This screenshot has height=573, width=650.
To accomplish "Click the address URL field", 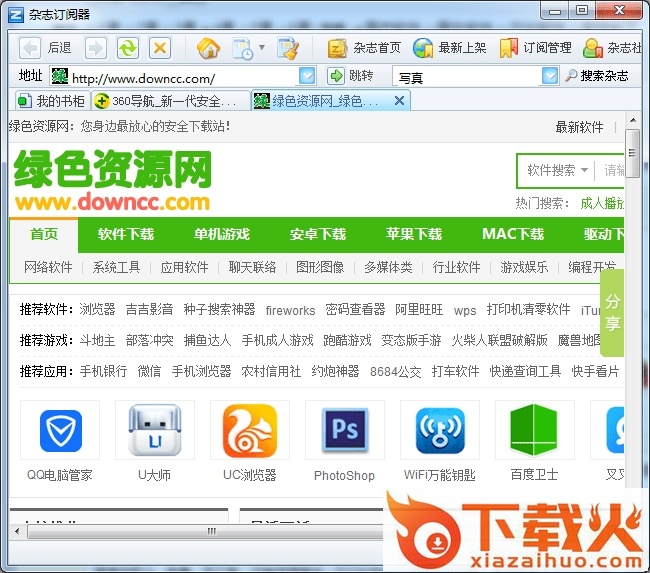I will coord(184,78).
